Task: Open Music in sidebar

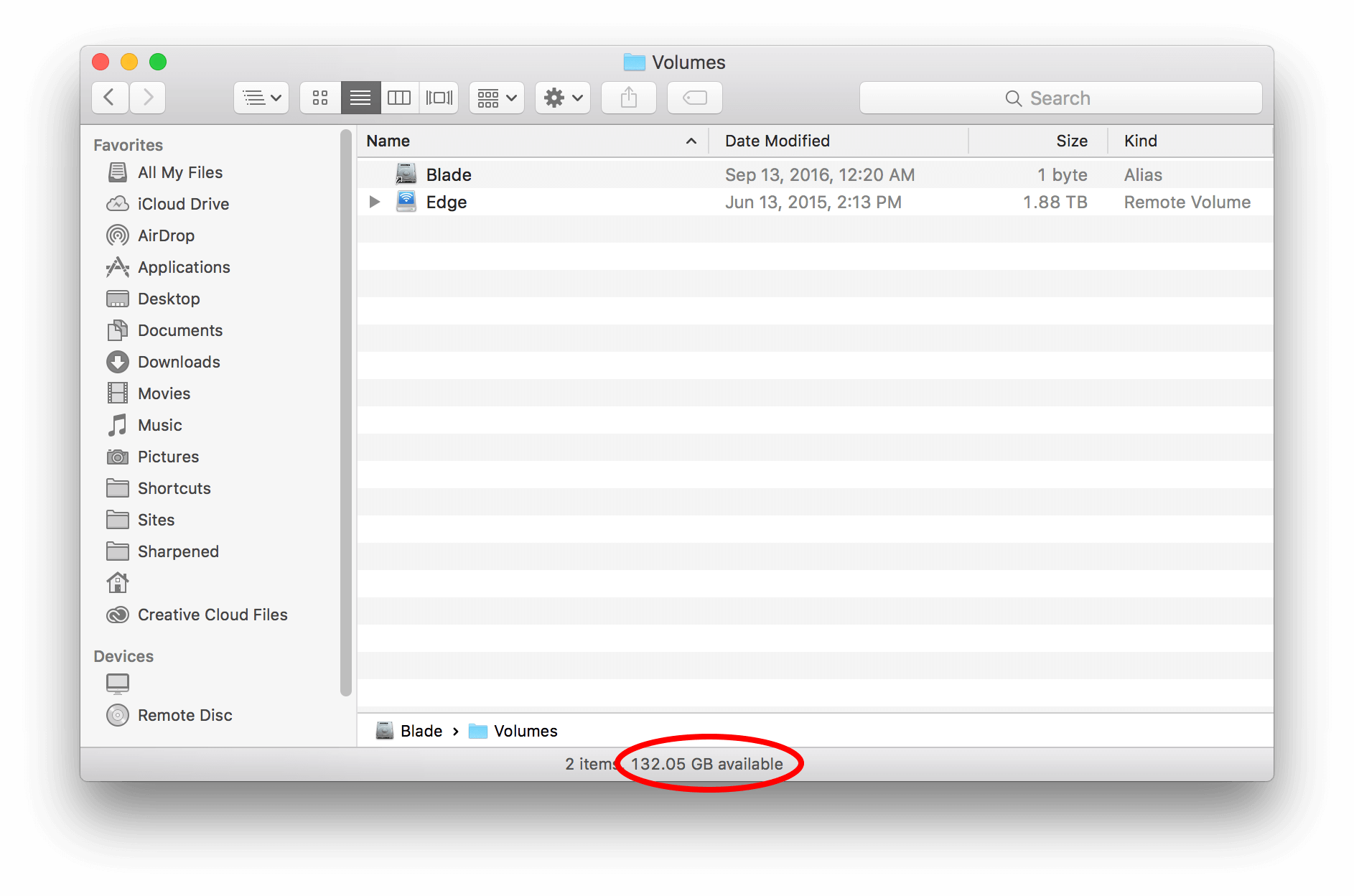Action: pyautogui.click(x=144, y=425)
